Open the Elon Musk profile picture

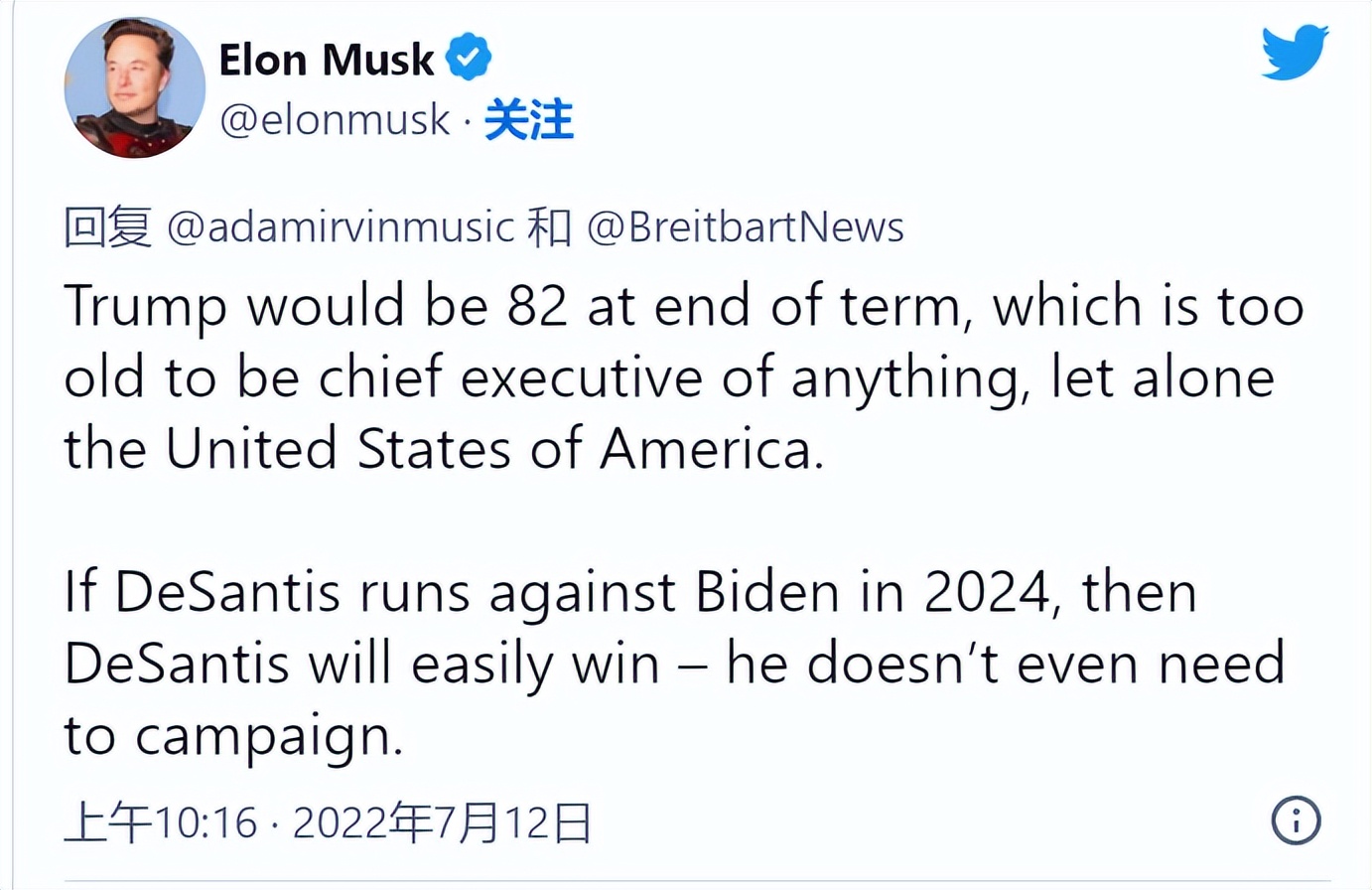135,88
